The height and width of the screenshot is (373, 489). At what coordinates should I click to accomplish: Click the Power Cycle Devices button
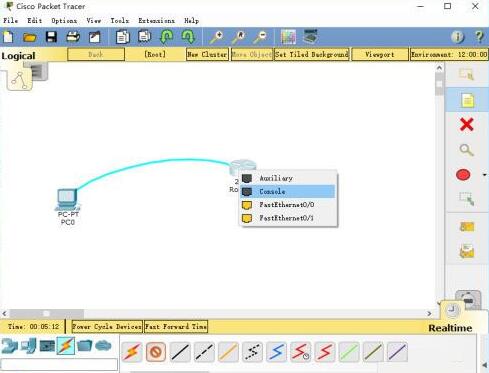107,327
